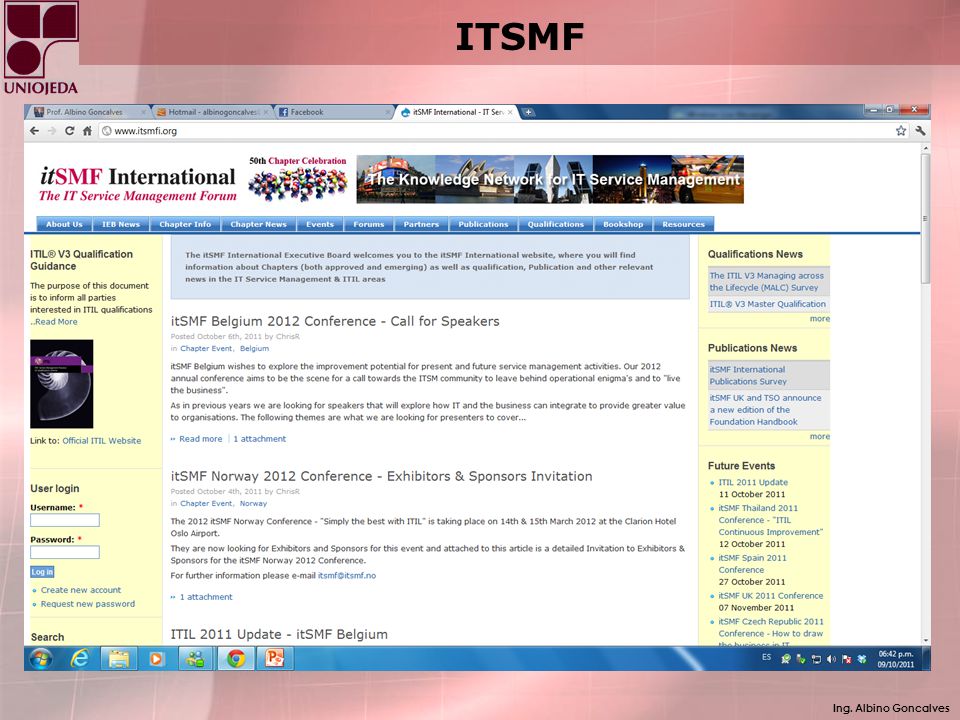Viewport: 960px width, 720px height.
Task: Click the itSMF International logo
Action: [x=138, y=184]
